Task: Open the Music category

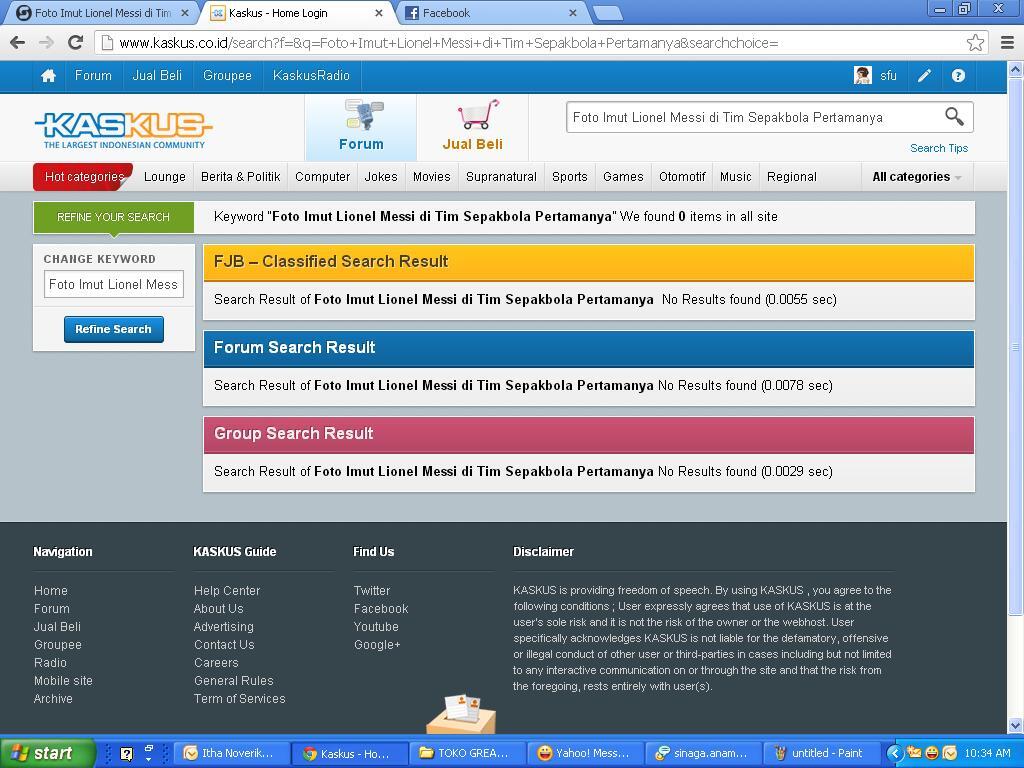Action: coord(735,177)
